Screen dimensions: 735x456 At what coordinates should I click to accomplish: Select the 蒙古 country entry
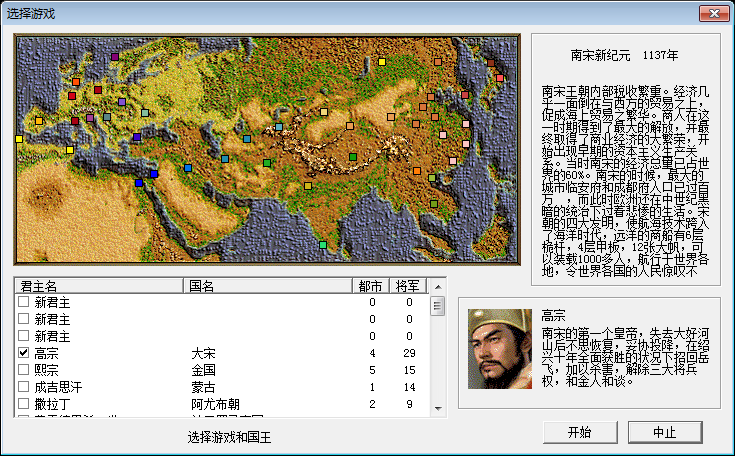pos(203,387)
